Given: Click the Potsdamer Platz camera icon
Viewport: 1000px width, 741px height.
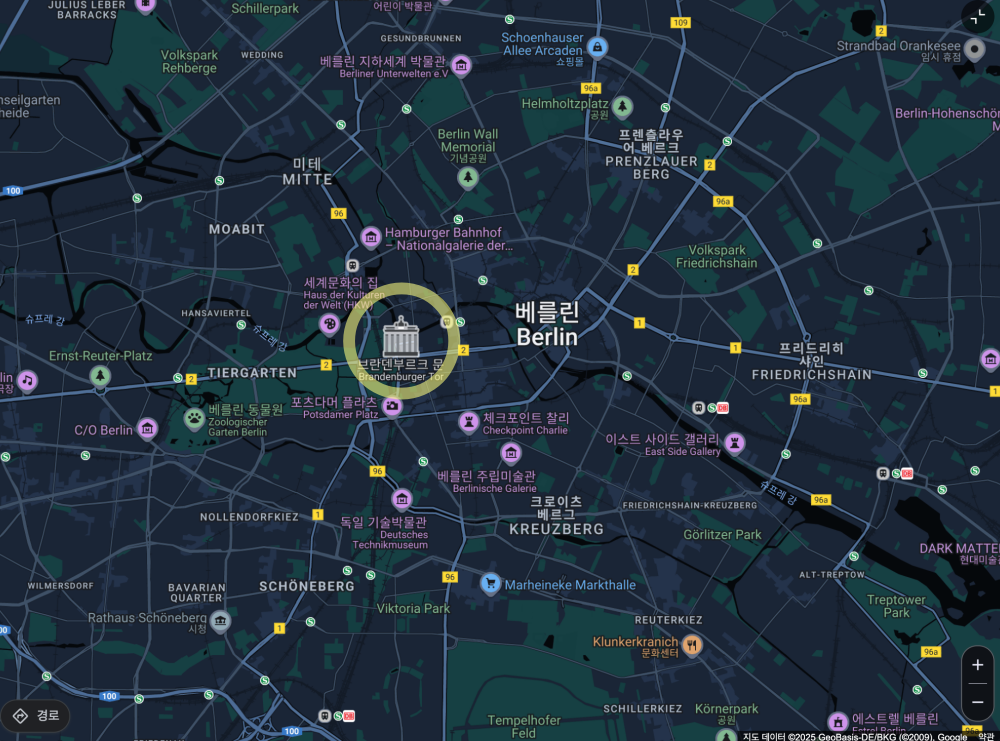Looking at the screenshot, I should (x=392, y=406).
